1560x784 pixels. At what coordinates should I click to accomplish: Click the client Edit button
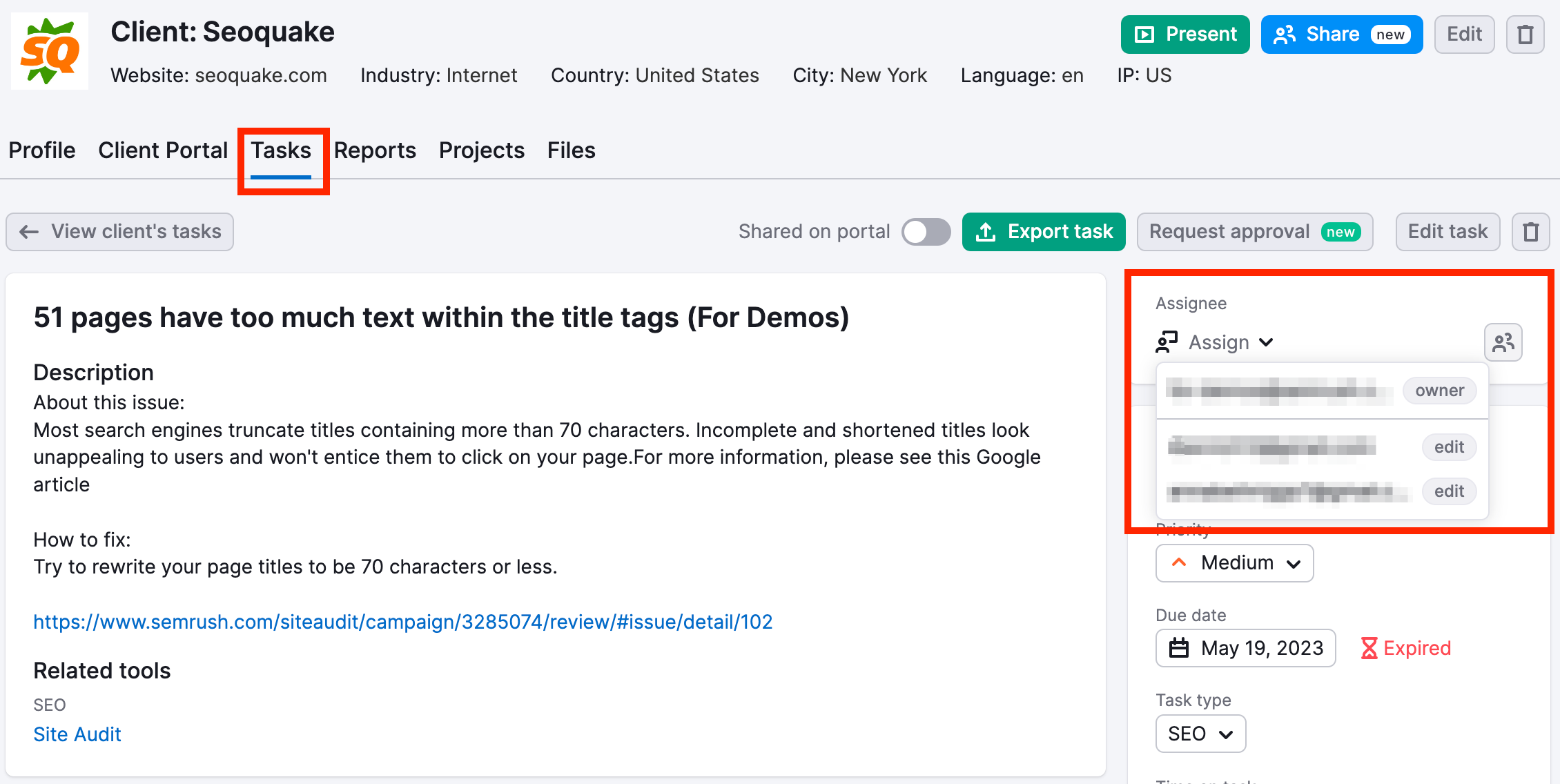pos(1464,35)
